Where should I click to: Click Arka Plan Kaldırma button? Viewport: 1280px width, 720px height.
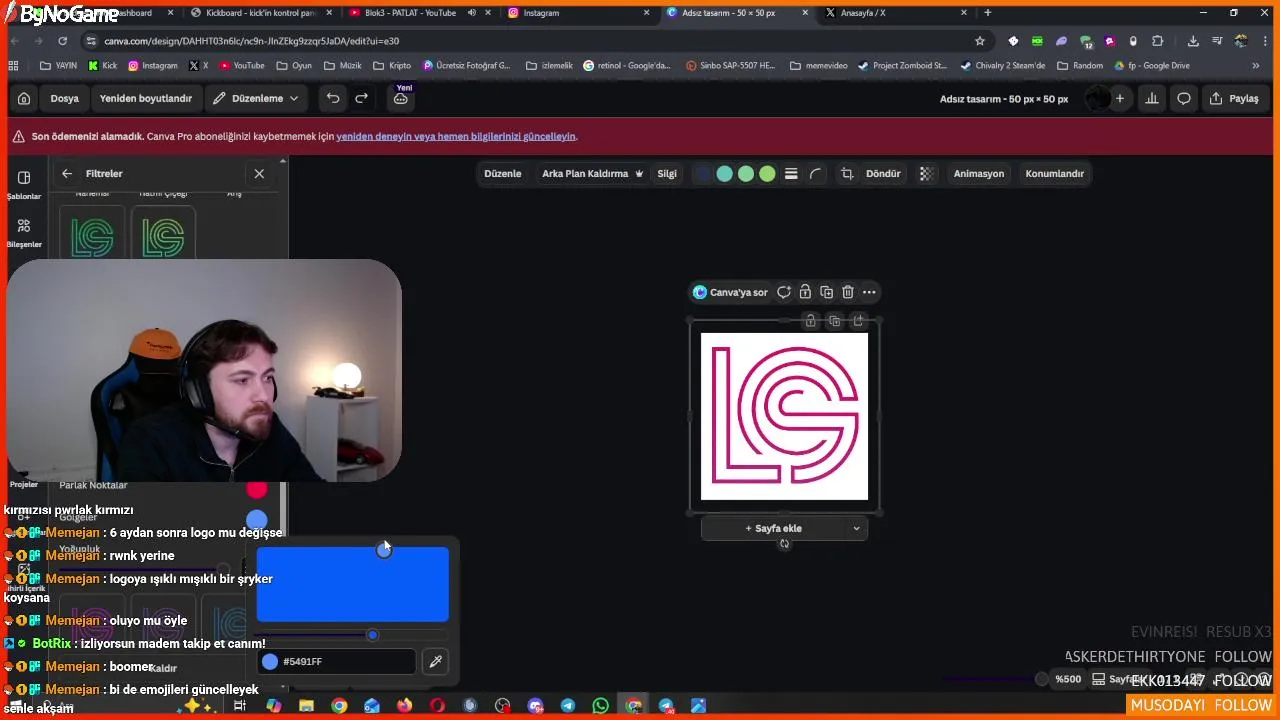click(x=593, y=173)
